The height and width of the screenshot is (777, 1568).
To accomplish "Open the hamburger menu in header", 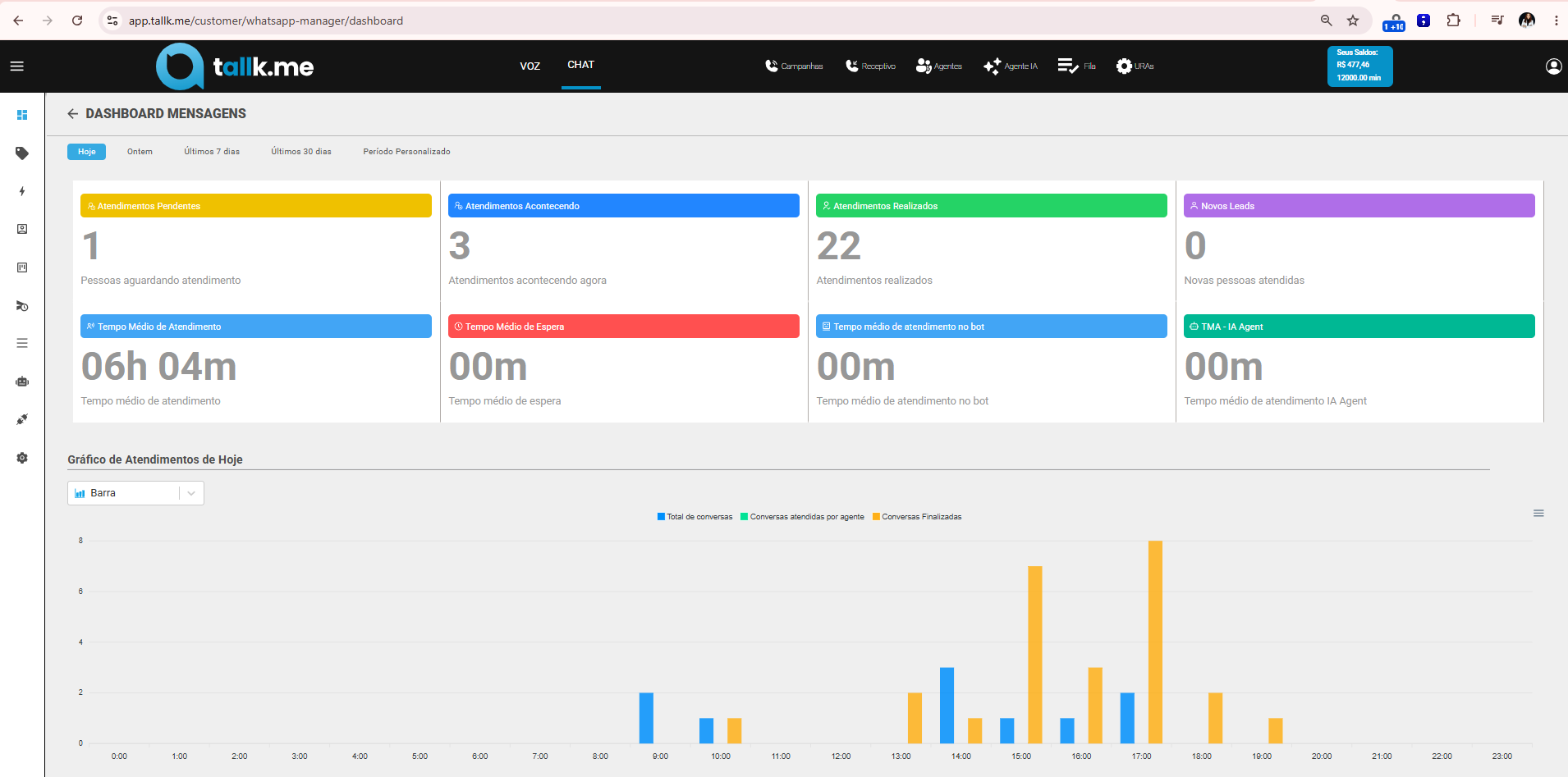I will 16,66.
